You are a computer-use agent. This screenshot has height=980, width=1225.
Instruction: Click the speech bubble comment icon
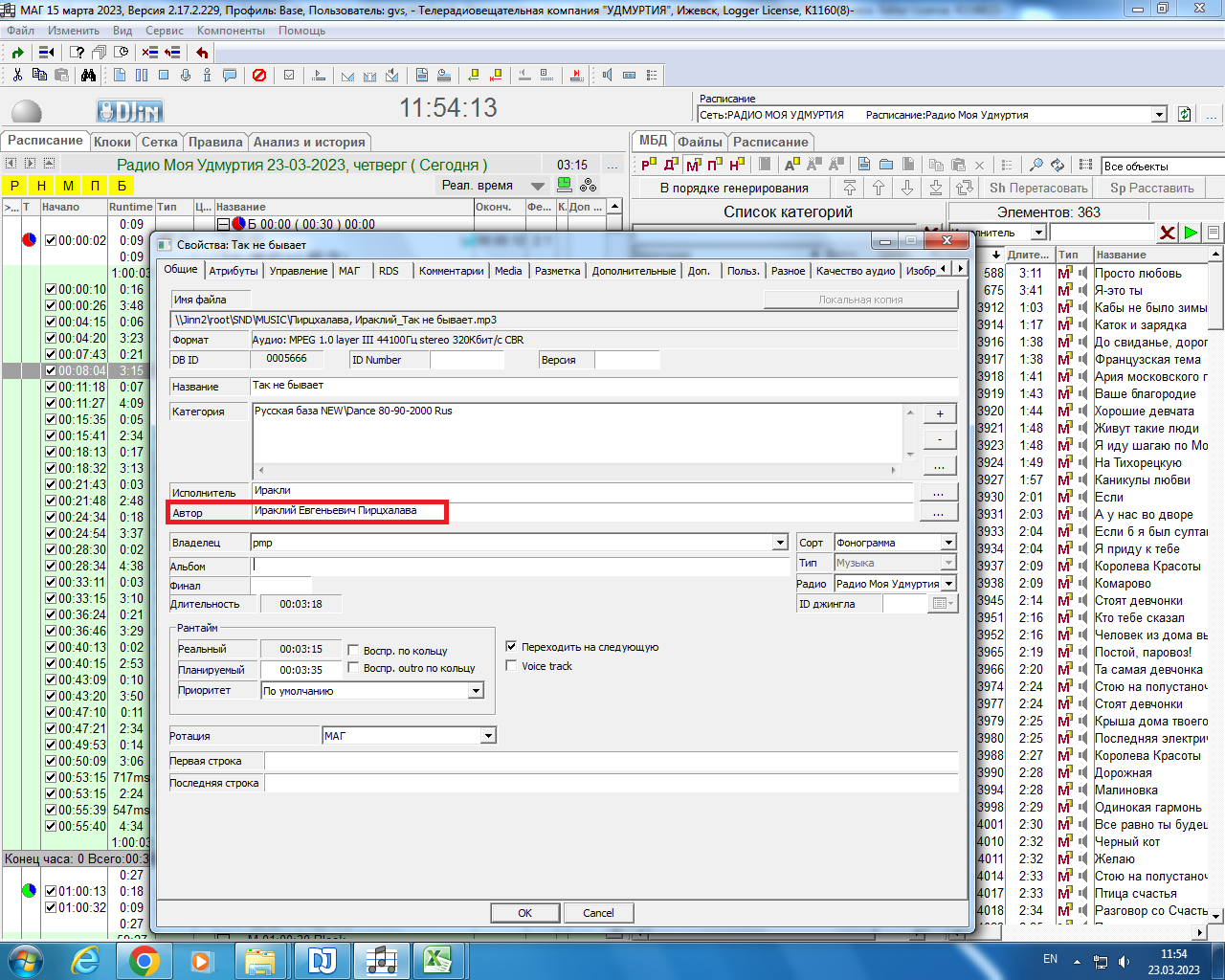point(230,75)
